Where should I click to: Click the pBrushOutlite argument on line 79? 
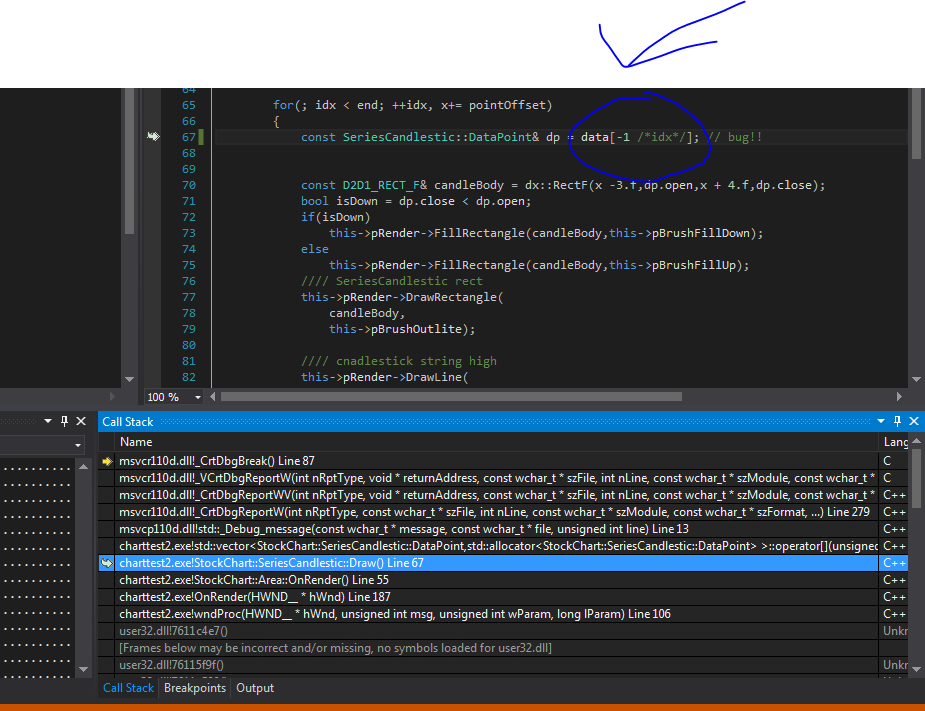[x=416, y=329]
